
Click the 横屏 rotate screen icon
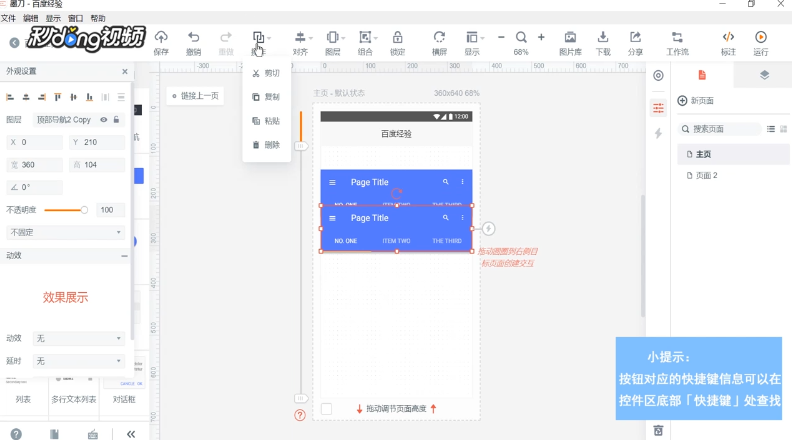(439, 37)
